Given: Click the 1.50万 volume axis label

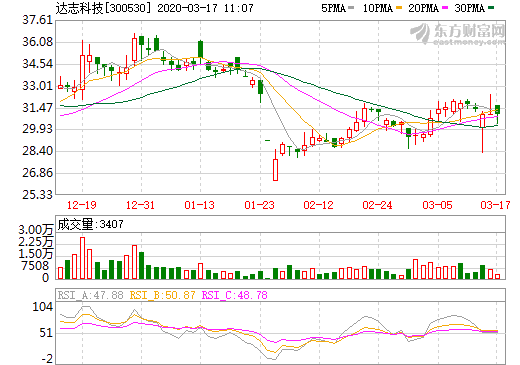Looking at the screenshot, I should (36, 254).
